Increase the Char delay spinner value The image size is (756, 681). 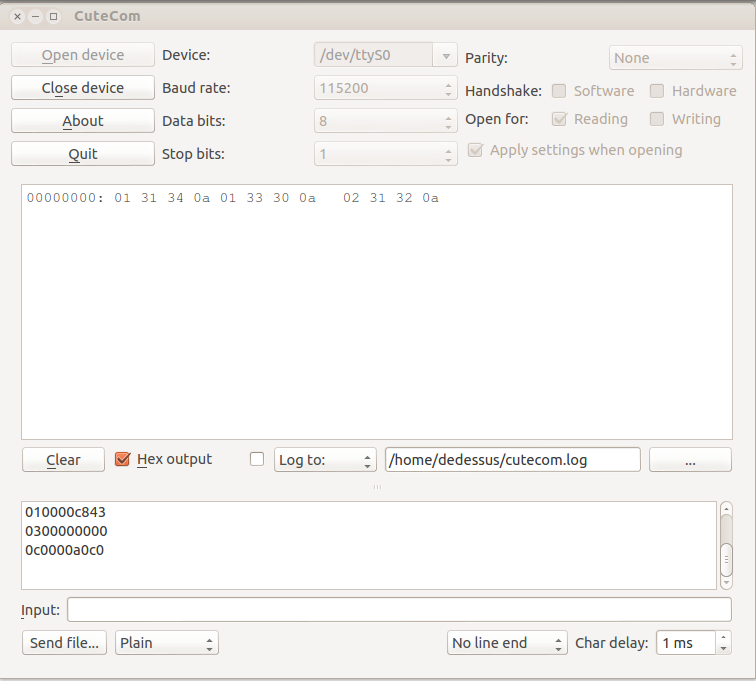(723, 637)
